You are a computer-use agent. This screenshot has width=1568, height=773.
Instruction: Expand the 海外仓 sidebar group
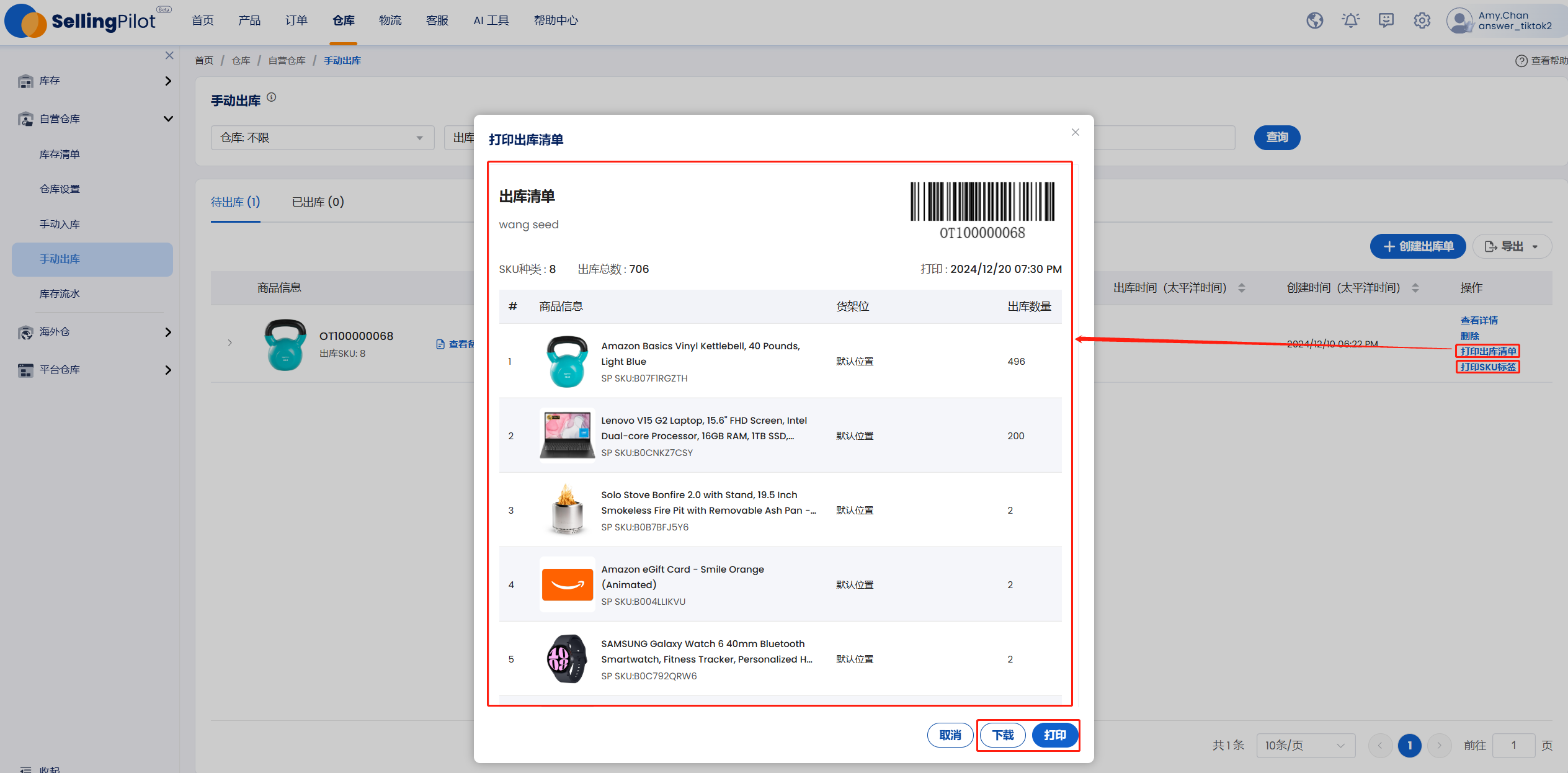pyautogui.click(x=168, y=333)
